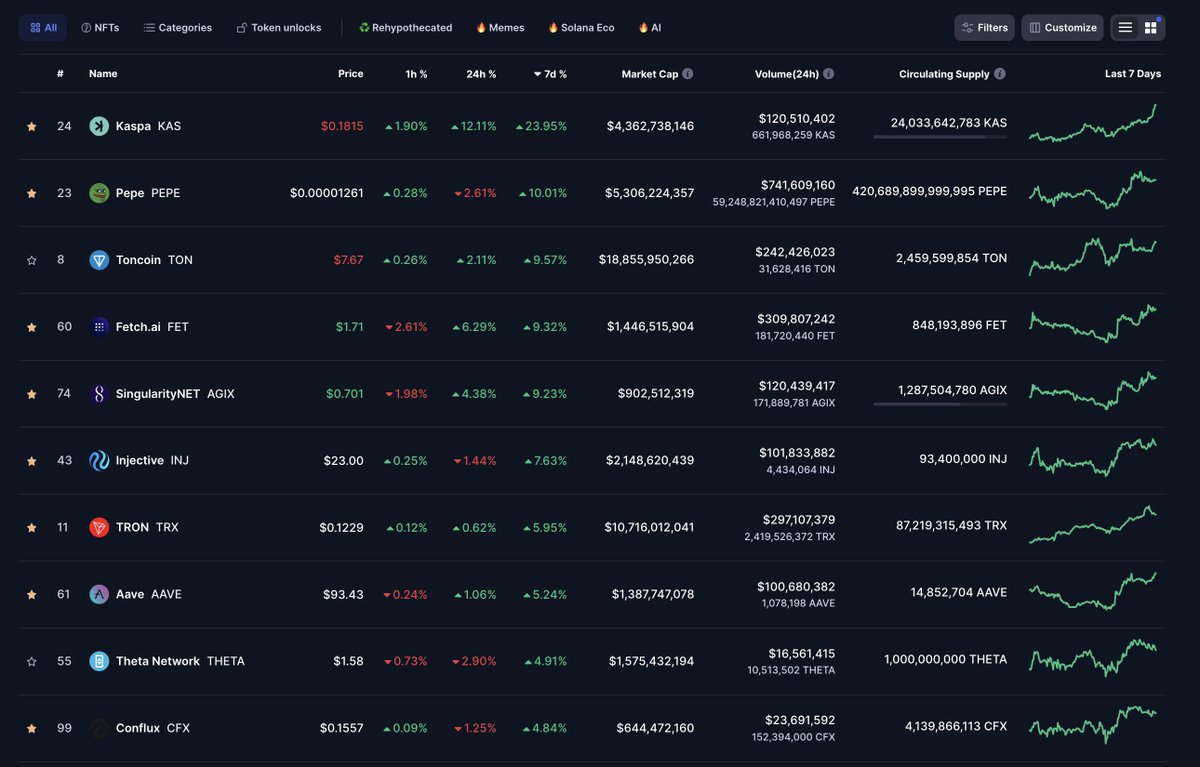Select the Toncoin logo icon
Image resolution: width=1200 pixels, height=767 pixels.
click(x=98, y=259)
